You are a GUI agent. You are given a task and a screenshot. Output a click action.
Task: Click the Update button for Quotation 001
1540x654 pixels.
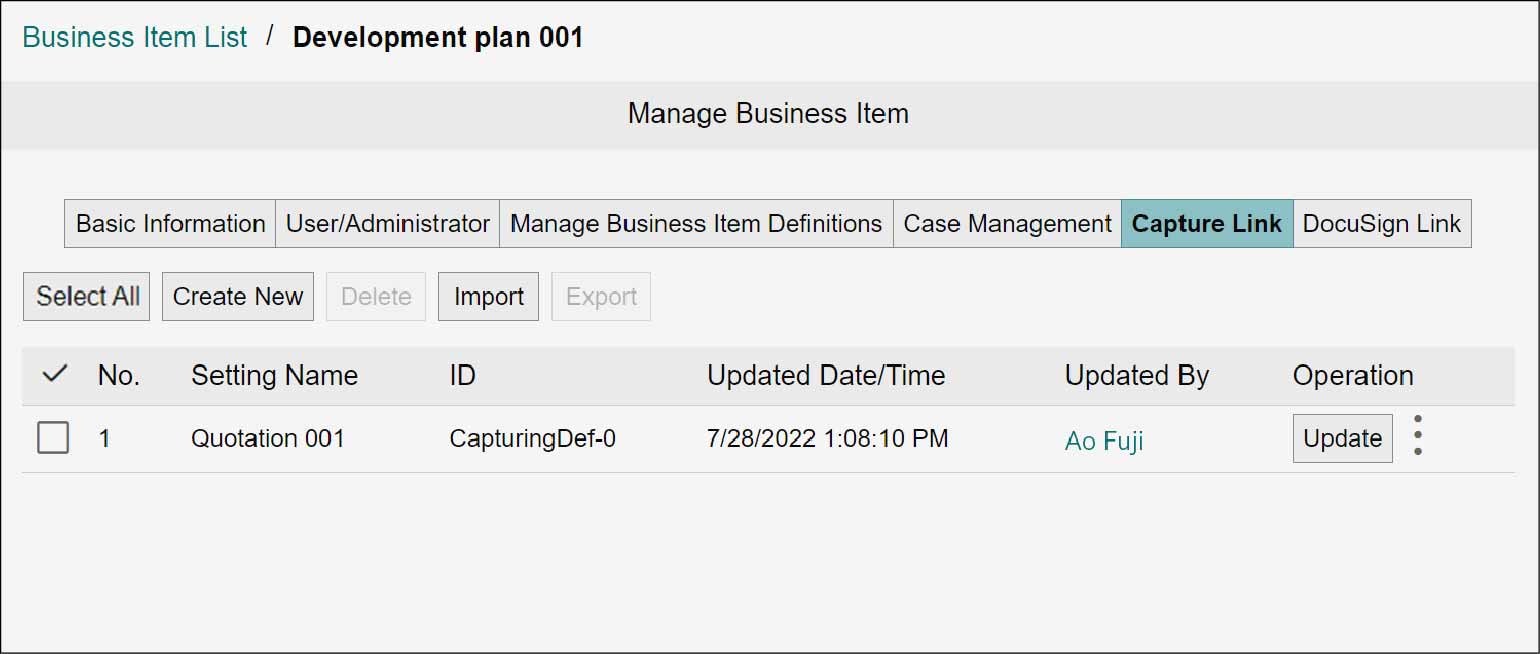click(x=1343, y=438)
